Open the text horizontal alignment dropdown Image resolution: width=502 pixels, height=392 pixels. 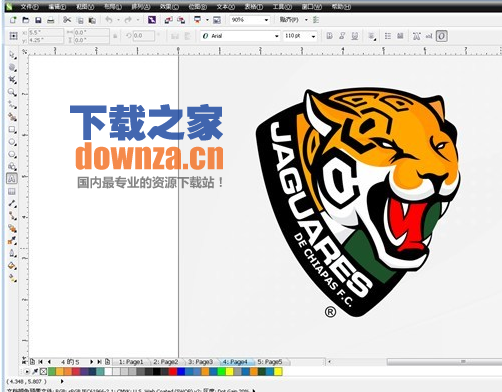(x=371, y=36)
